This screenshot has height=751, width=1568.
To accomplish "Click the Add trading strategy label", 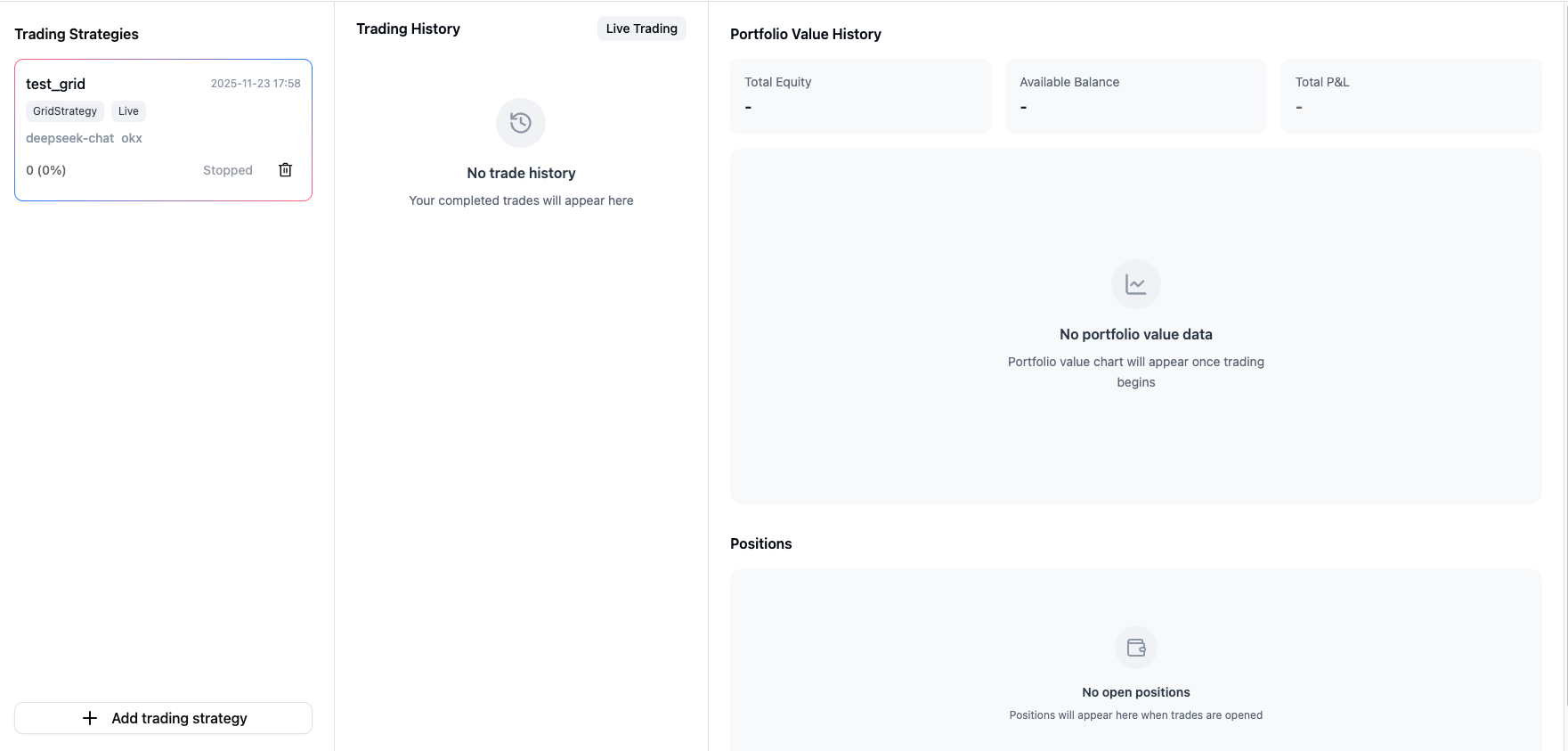I will coord(179,718).
